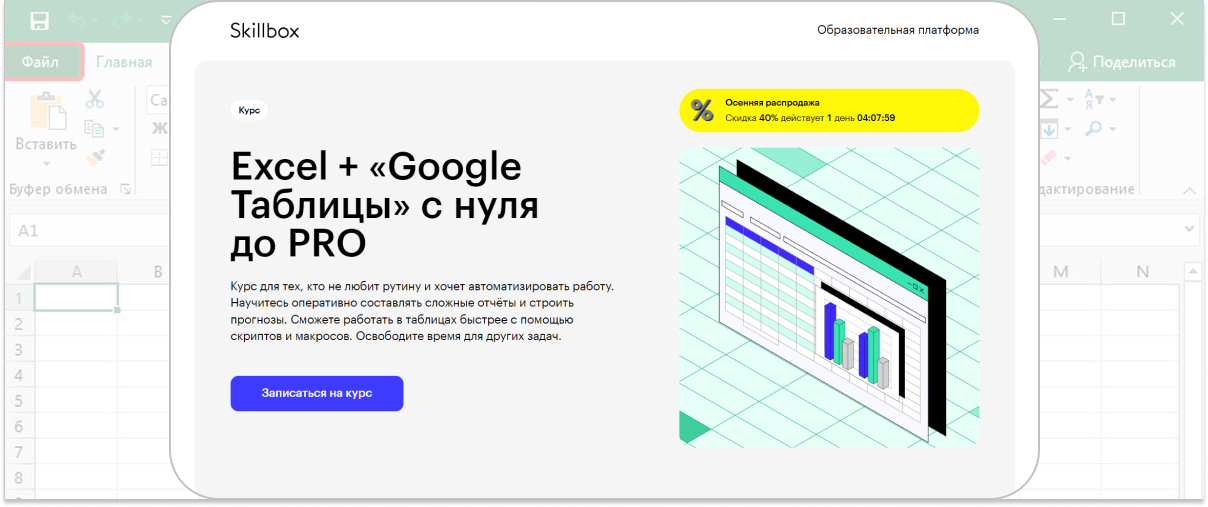
Task: Click the Skillbox logo
Action: pos(264,30)
